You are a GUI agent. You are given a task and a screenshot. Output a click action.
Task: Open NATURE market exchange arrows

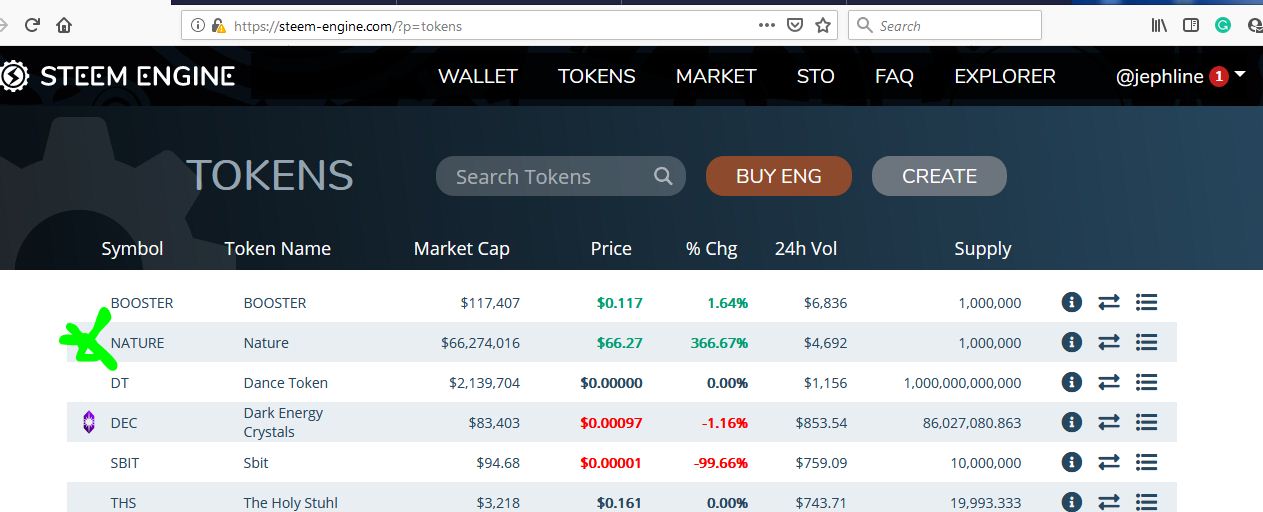[x=1108, y=342]
